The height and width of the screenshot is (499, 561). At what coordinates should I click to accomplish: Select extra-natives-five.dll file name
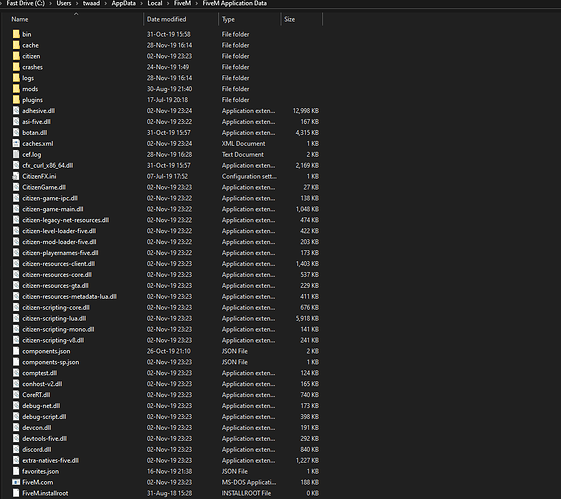(50, 460)
